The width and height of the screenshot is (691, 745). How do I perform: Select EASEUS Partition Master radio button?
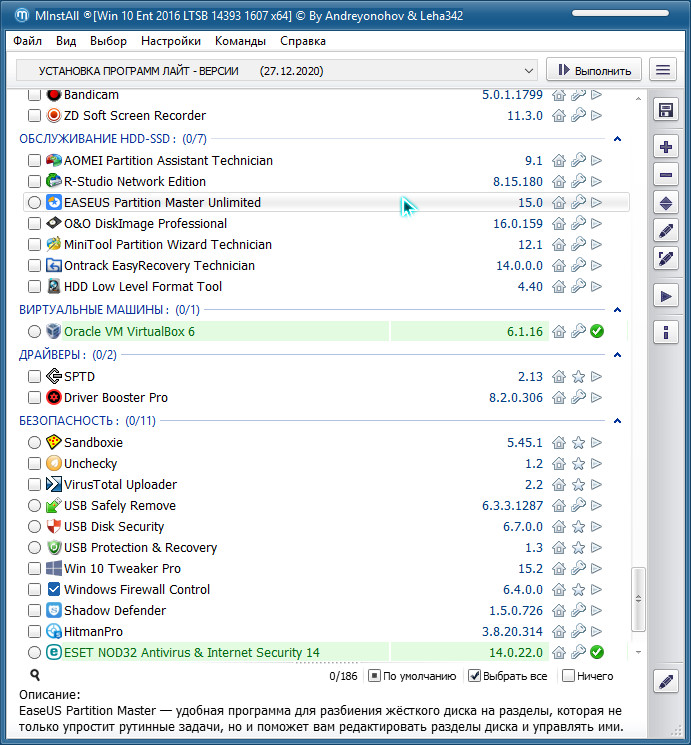pyautogui.click(x=34, y=202)
